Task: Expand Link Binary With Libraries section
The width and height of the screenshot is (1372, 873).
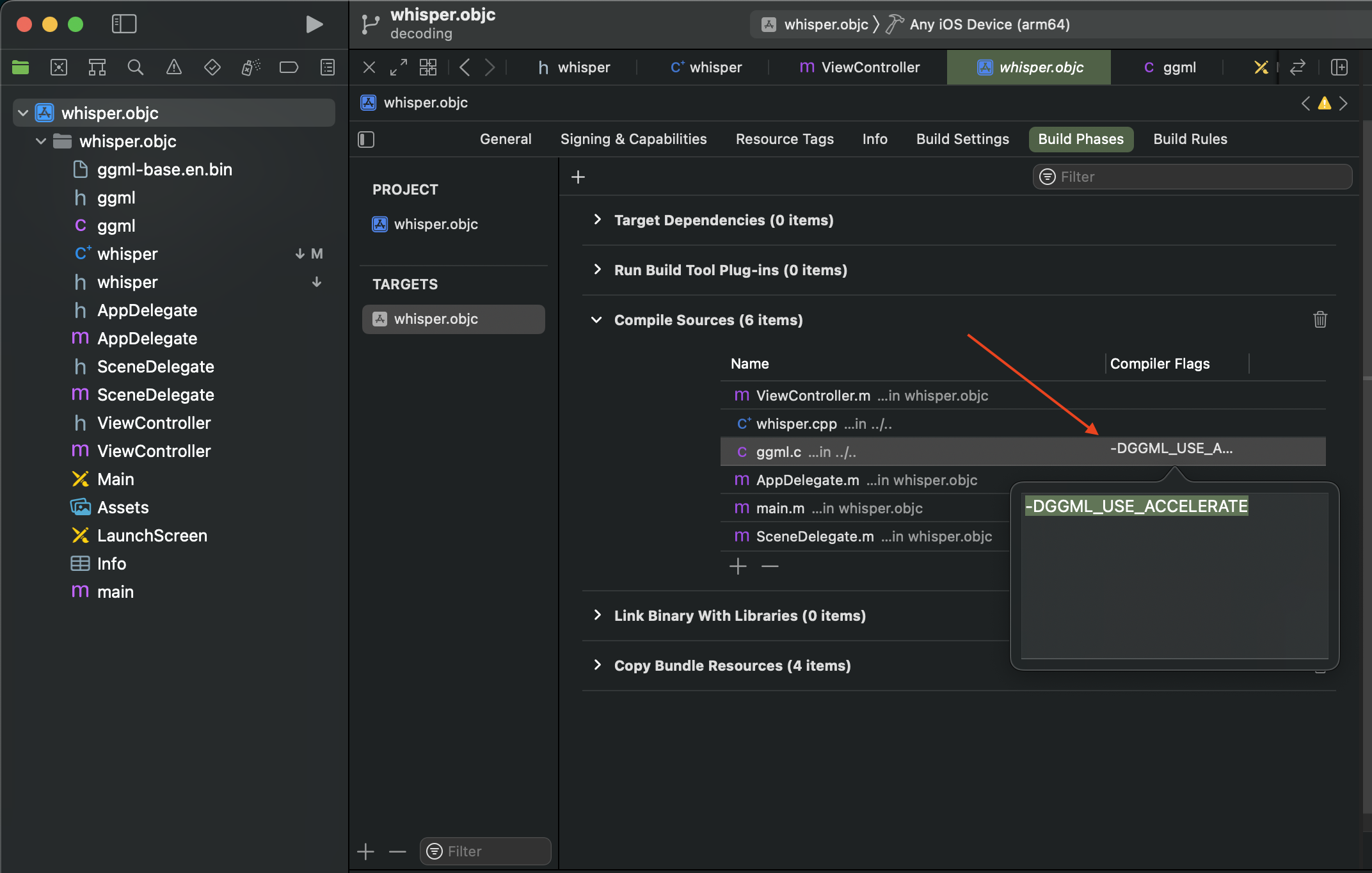Action: coord(597,615)
